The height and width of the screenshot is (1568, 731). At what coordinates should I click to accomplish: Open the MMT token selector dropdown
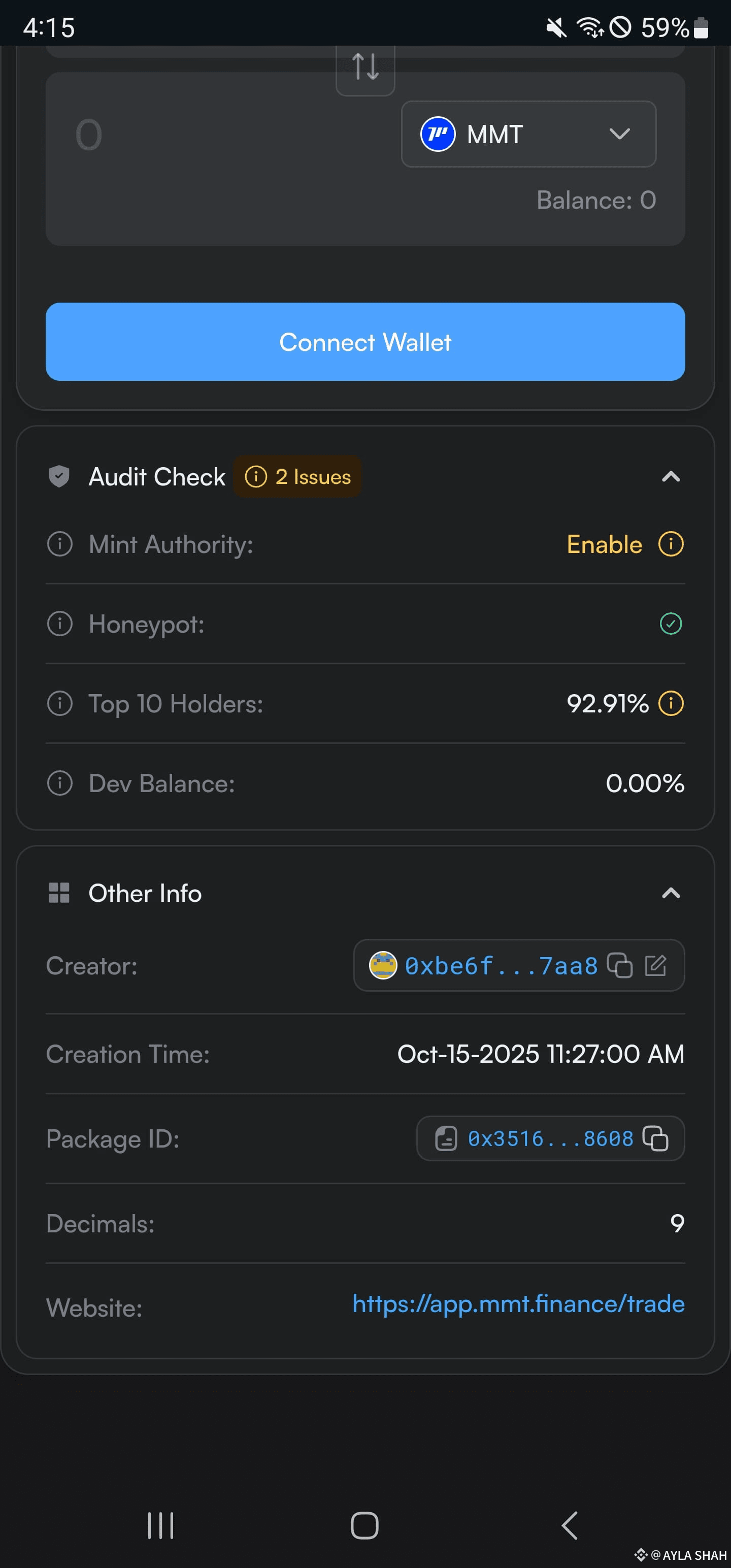click(528, 134)
